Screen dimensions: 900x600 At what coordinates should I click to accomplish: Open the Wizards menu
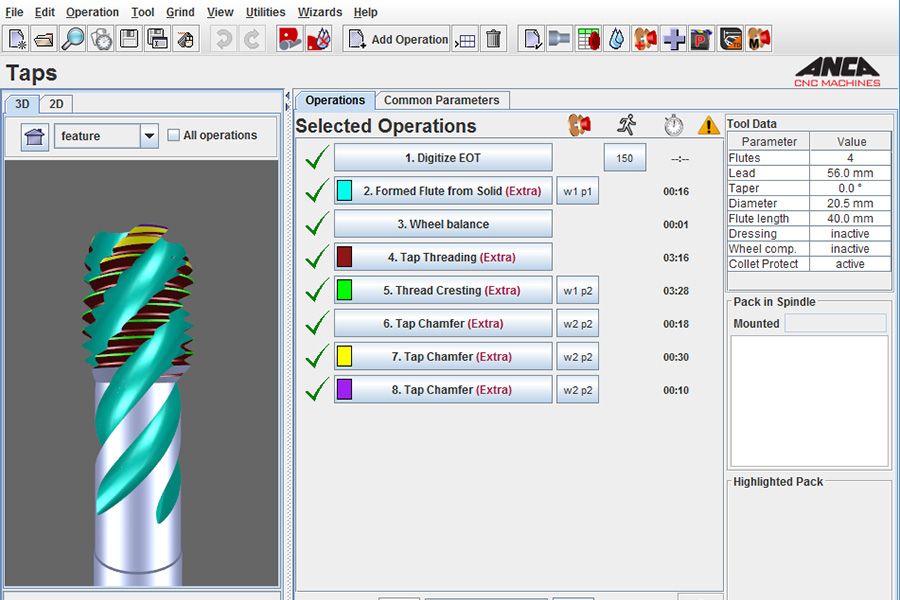pyautogui.click(x=319, y=12)
